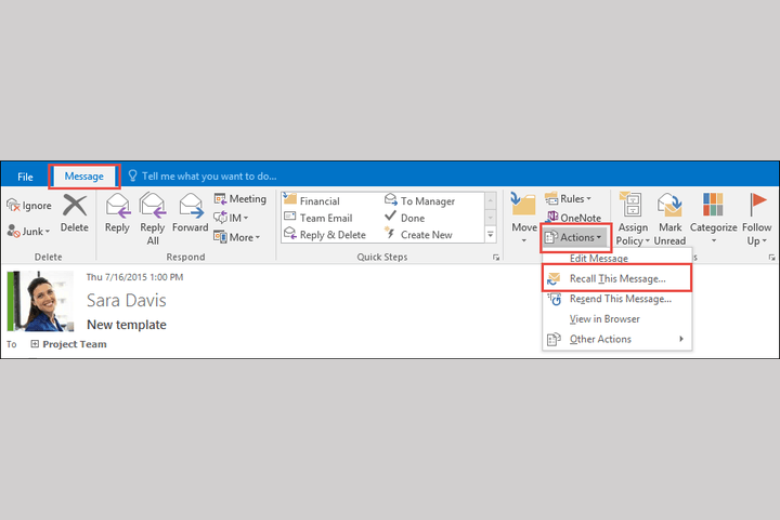Open the Move folder dropdown
Image resolution: width=780 pixels, height=520 pixels.
[x=524, y=218]
